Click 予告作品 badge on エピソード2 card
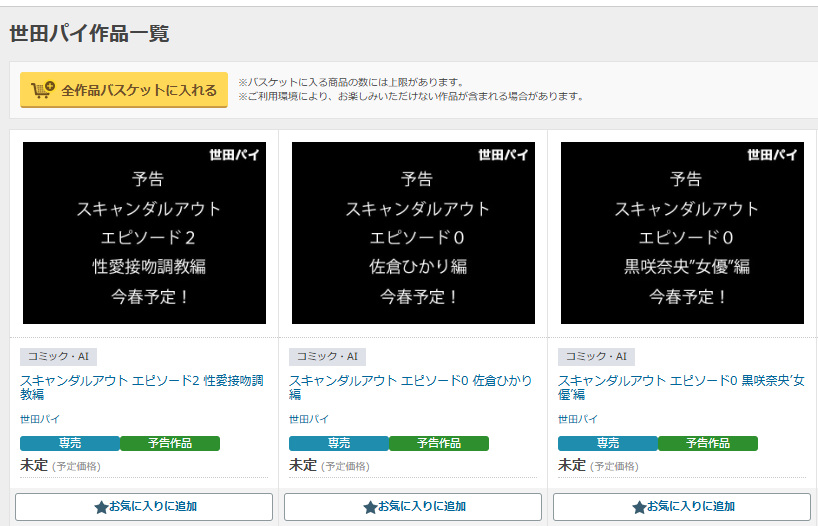 pyautogui.click(x=170, y=443)
